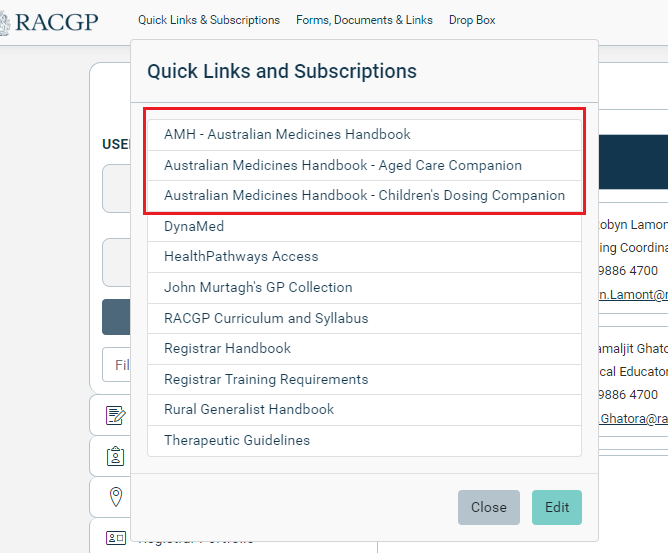Image resolution: width=669 pixels, height=554 pixels.
Task: Click the document-with-pencil sidebar icon
Action: tap(115, 415)
